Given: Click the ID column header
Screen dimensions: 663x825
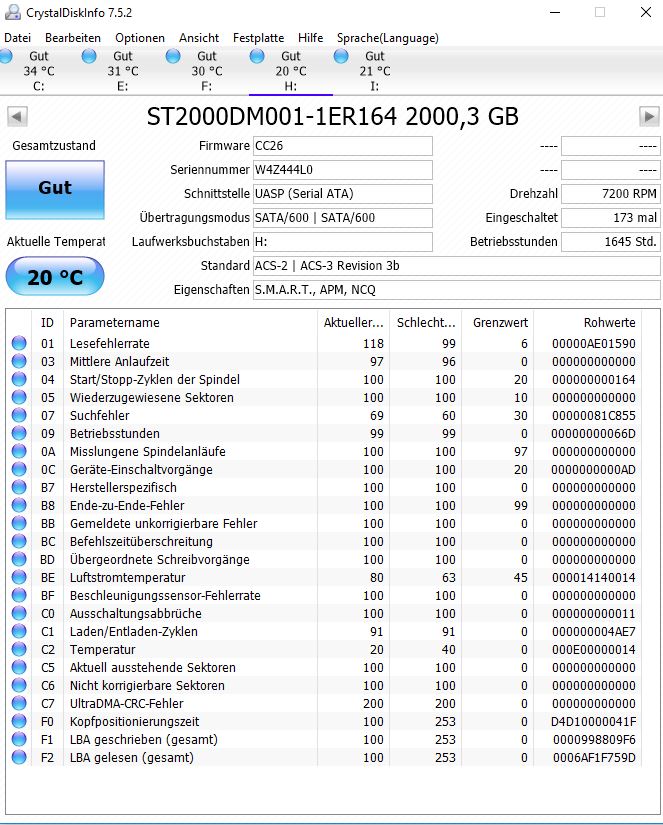Looking at the screenshot, I should [47, 322].
